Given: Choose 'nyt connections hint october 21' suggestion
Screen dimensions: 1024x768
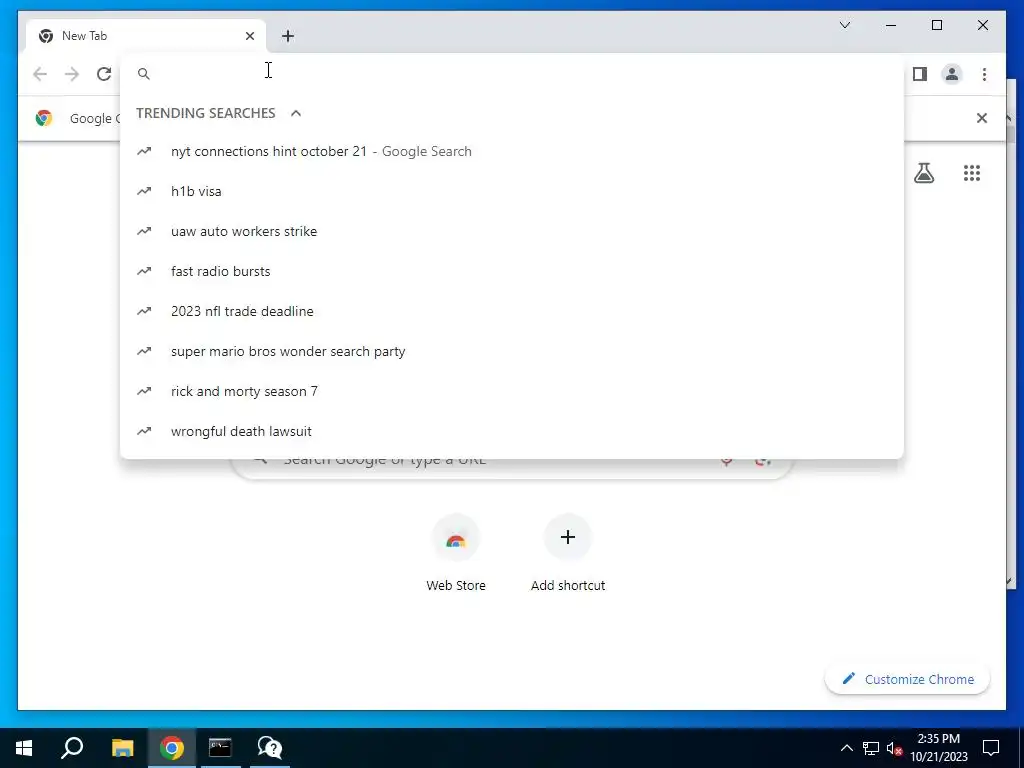Looking at the screenshot, I should click(x=512, y=152).
